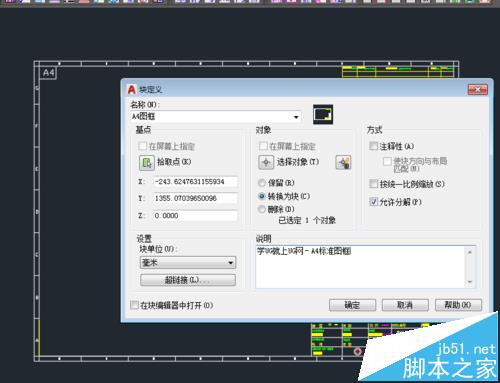
Task: Confirm with the 确定 button
Action: (352, 305)
